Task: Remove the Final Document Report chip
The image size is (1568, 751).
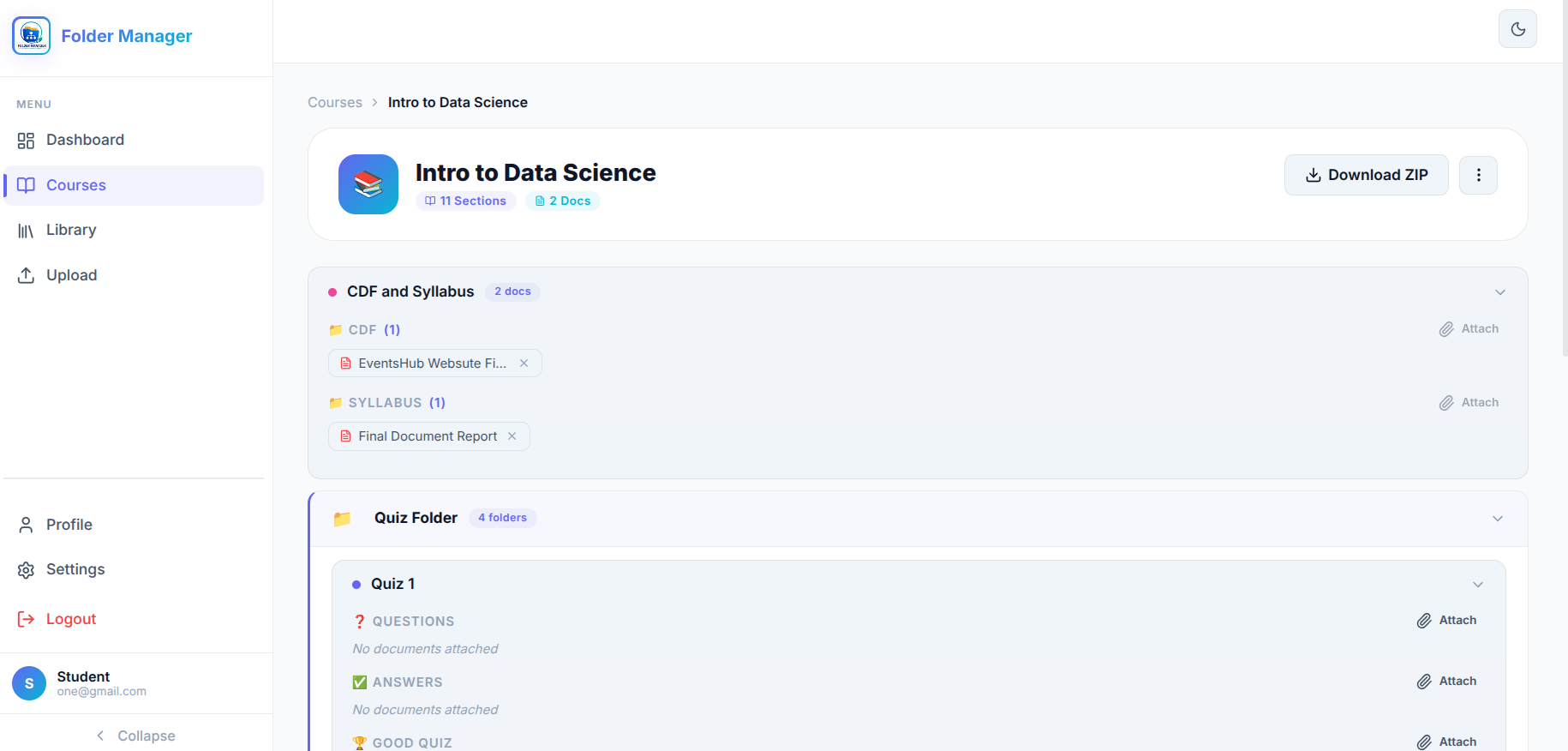Action: [512, 436]
